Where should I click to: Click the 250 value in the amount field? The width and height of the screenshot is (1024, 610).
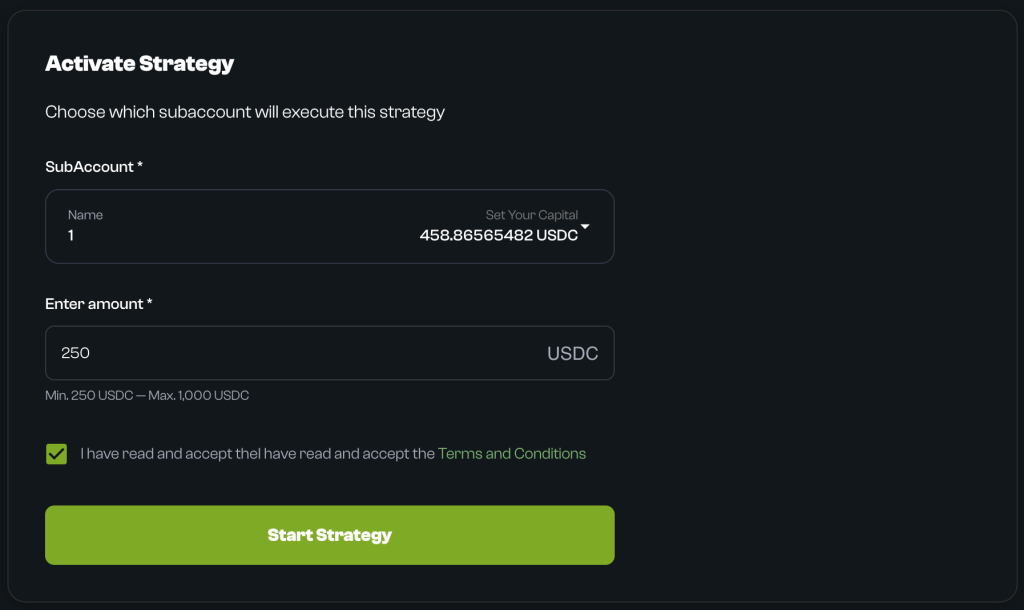pyautogui.click(x=75, y=353)
